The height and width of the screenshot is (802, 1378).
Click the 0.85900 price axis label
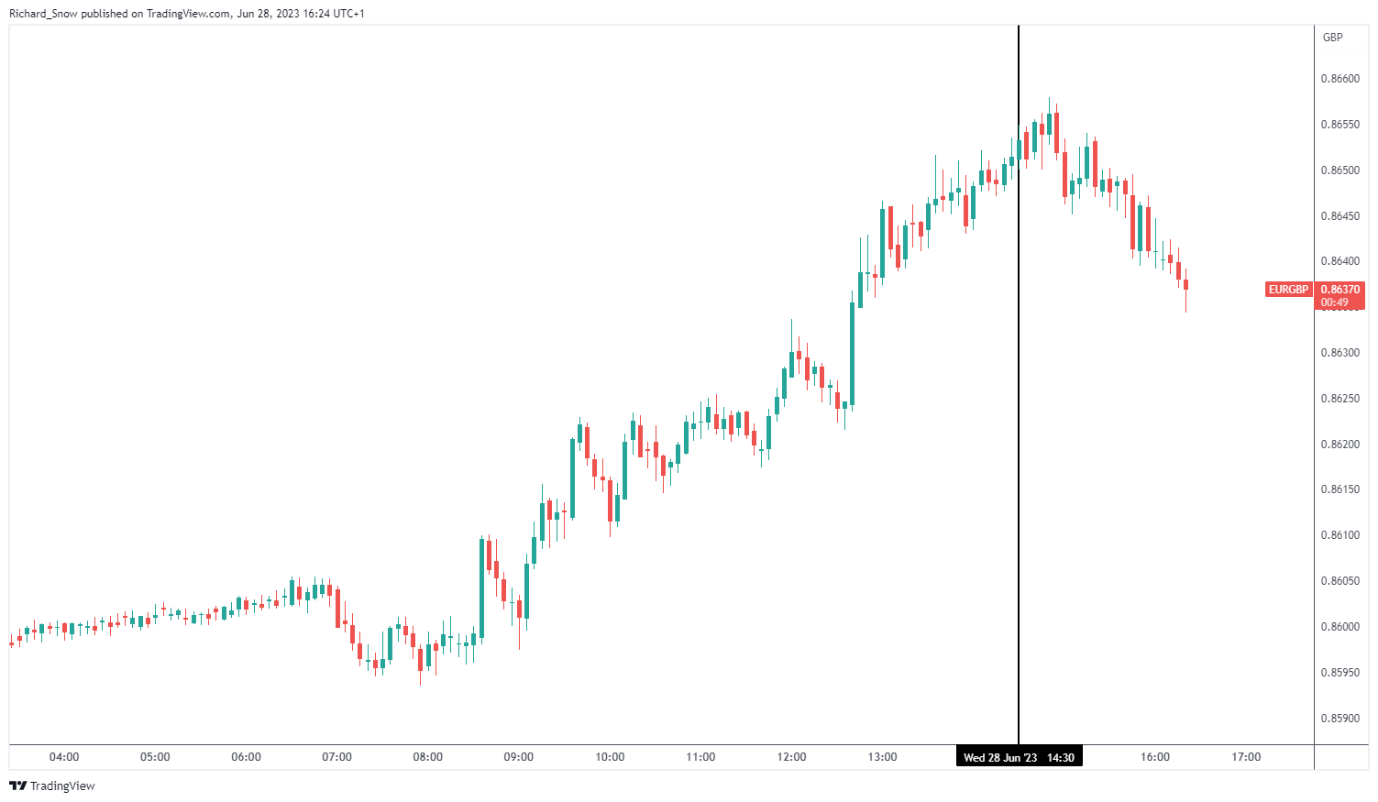[x=1339, y=718]
